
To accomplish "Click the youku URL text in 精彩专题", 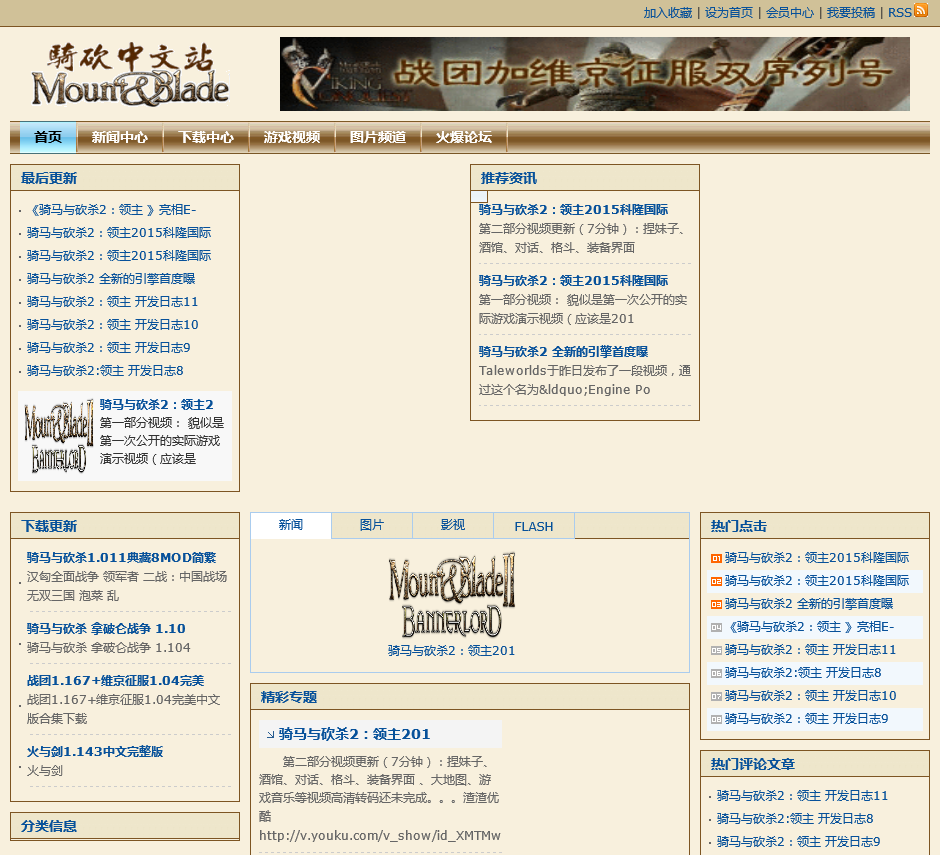I will 380,836.
